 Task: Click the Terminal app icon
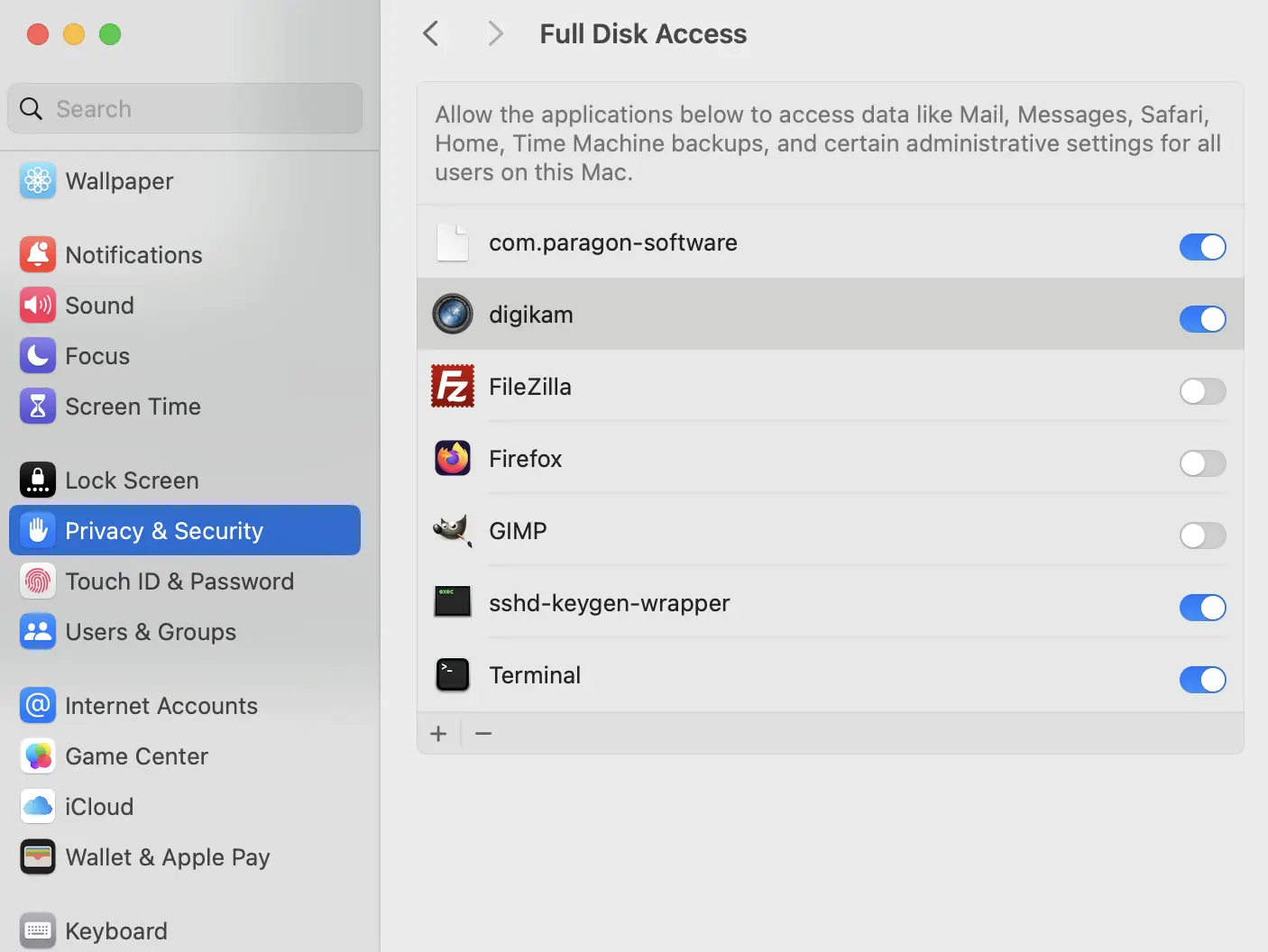[453, 674]
